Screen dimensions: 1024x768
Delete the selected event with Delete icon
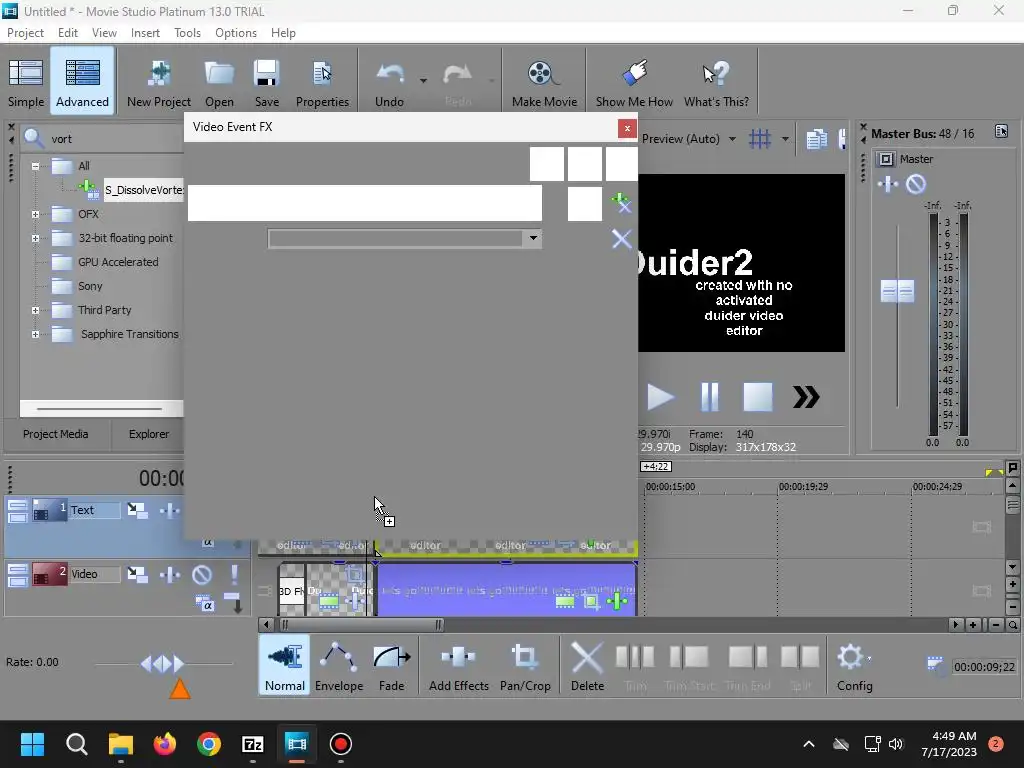587,665
